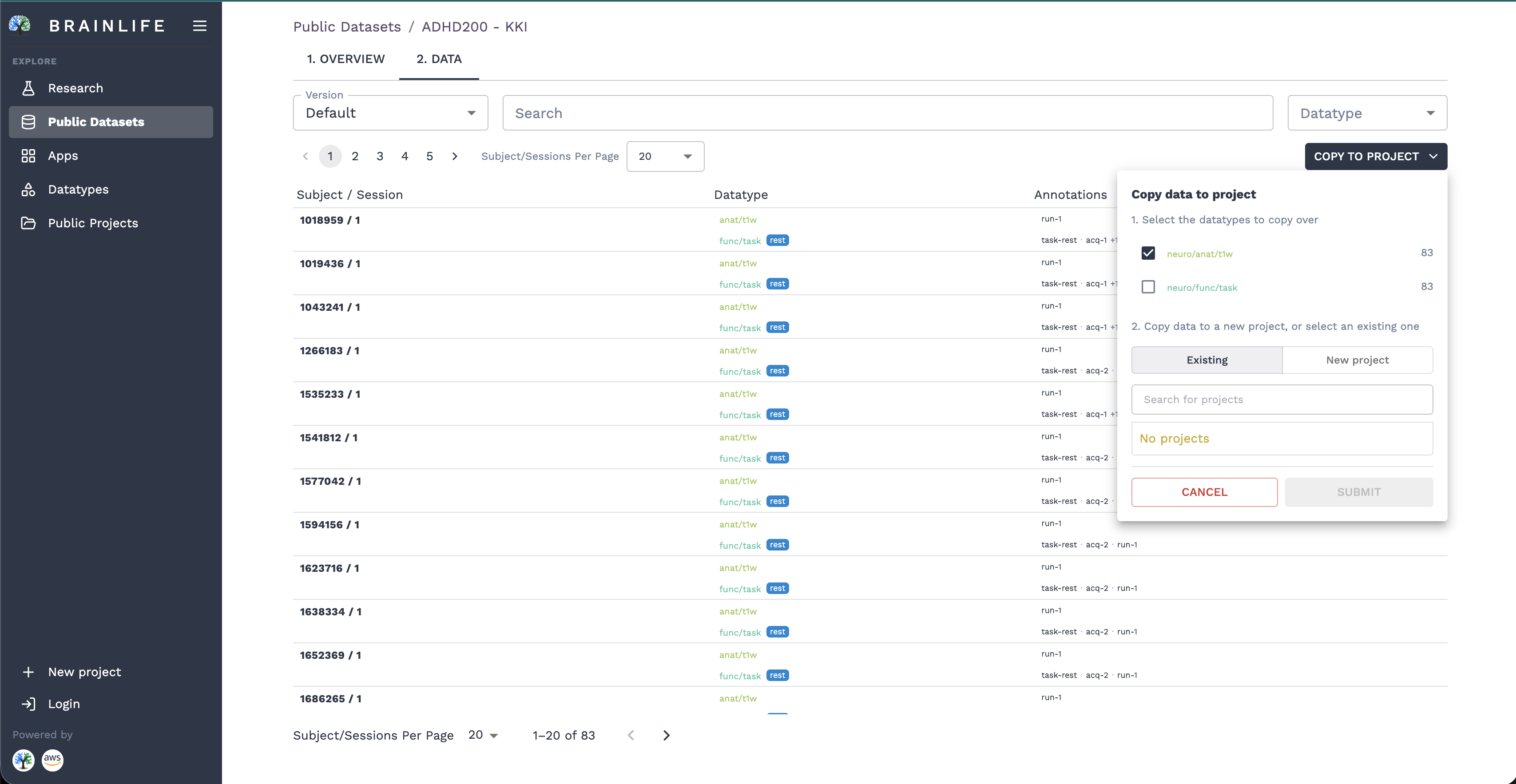Select the 2. DATA tab
Image resolution: width=1516 pixels, height=784 pixels.
(x=439, y=59)
